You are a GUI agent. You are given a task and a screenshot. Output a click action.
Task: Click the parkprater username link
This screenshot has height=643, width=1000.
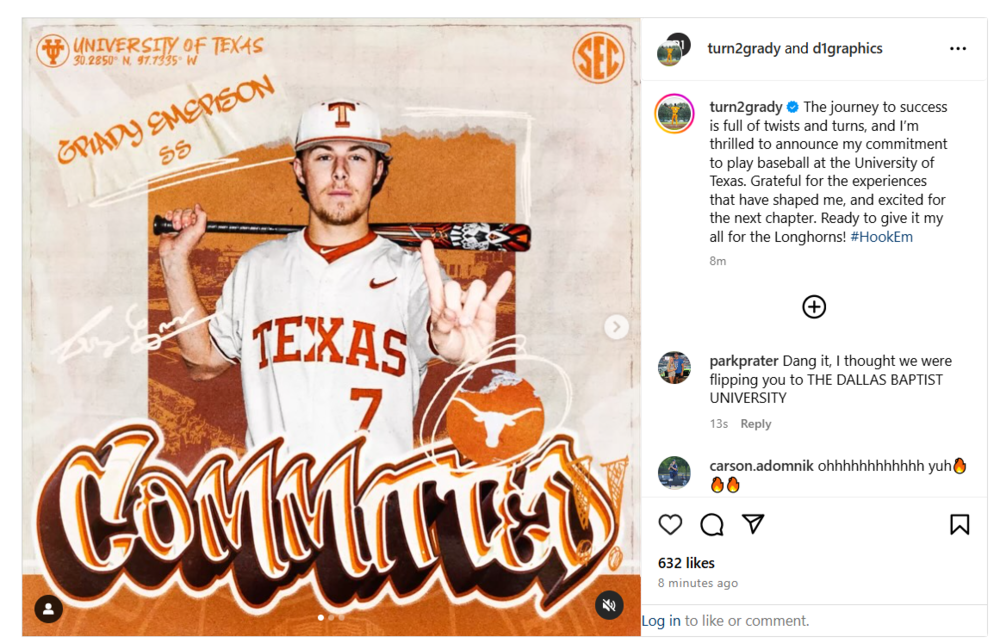[744, 361]
